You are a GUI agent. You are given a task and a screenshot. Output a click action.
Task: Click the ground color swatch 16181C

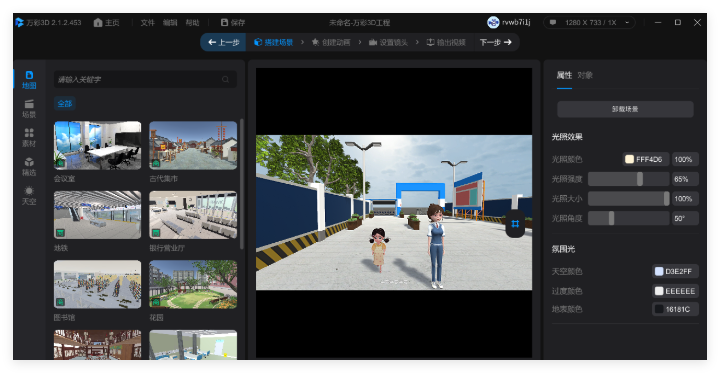click(x=659, y=309)
